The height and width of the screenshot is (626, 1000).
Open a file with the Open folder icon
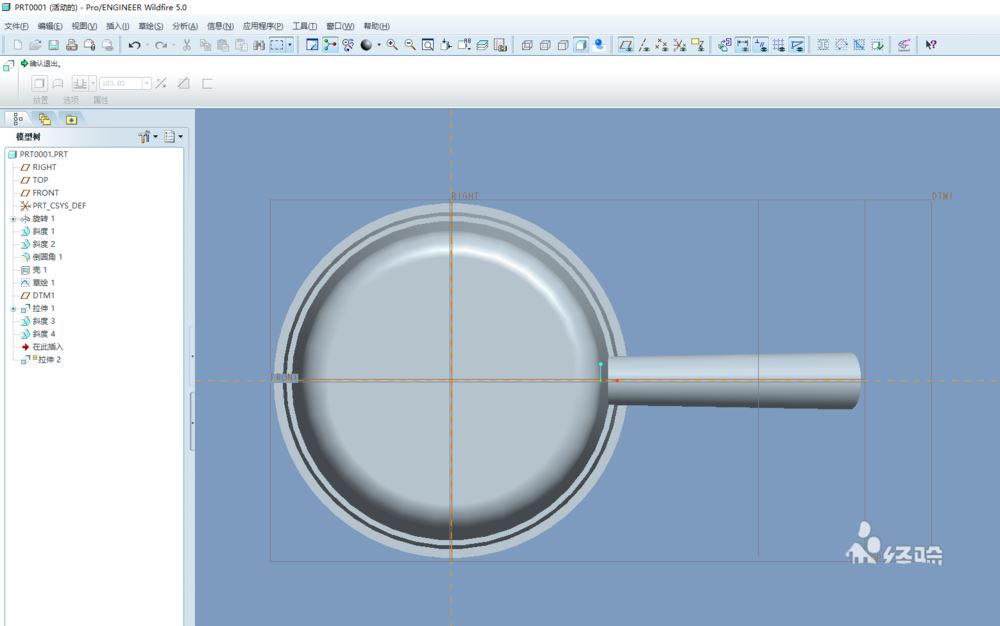click(35, 45)
